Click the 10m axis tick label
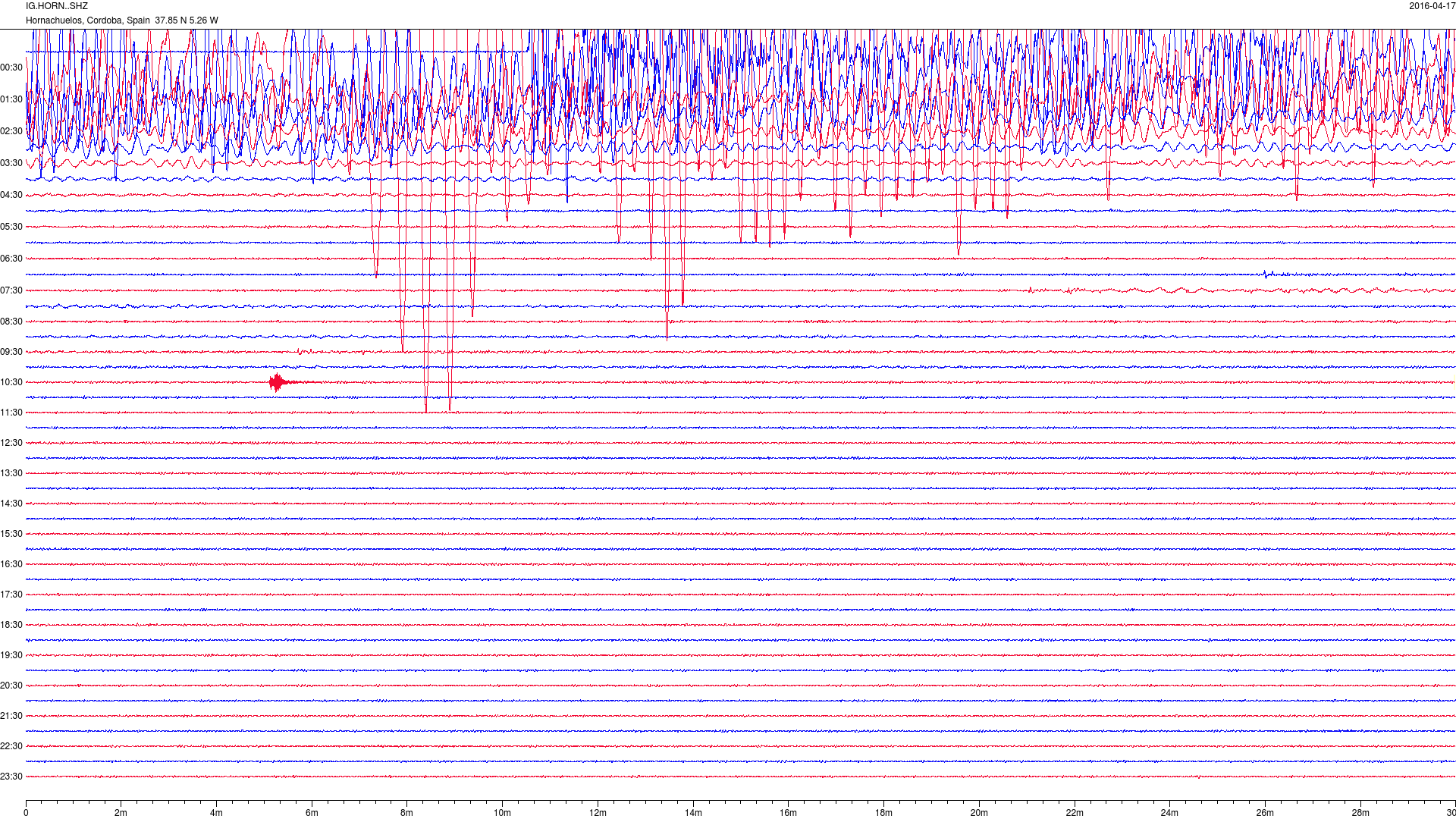1456x819 pixels. (502, 813)
